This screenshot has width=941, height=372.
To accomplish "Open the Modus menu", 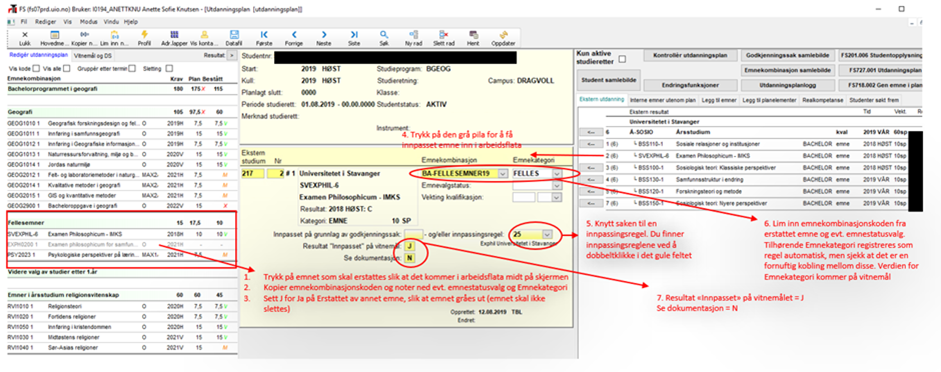I will [x=89, y=21].
